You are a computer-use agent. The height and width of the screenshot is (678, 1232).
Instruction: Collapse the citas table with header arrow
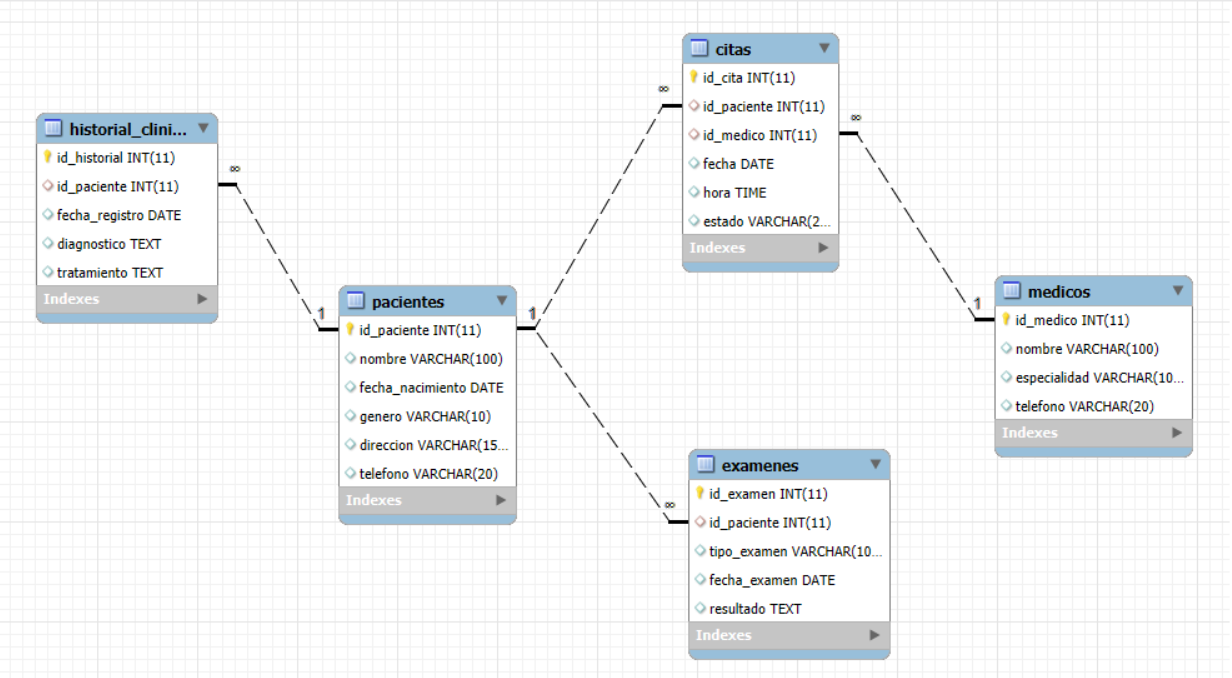coord(824,48)
